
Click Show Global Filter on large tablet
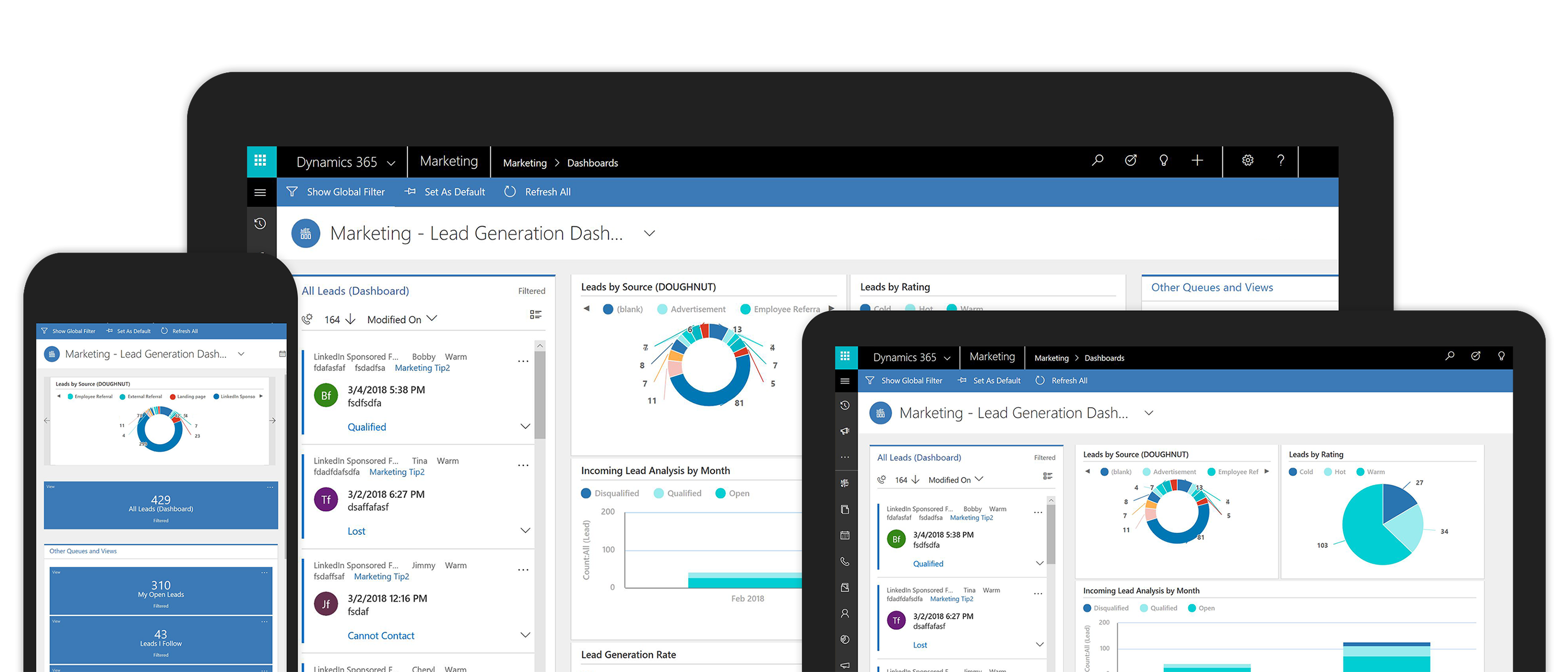tap(335, 192)
